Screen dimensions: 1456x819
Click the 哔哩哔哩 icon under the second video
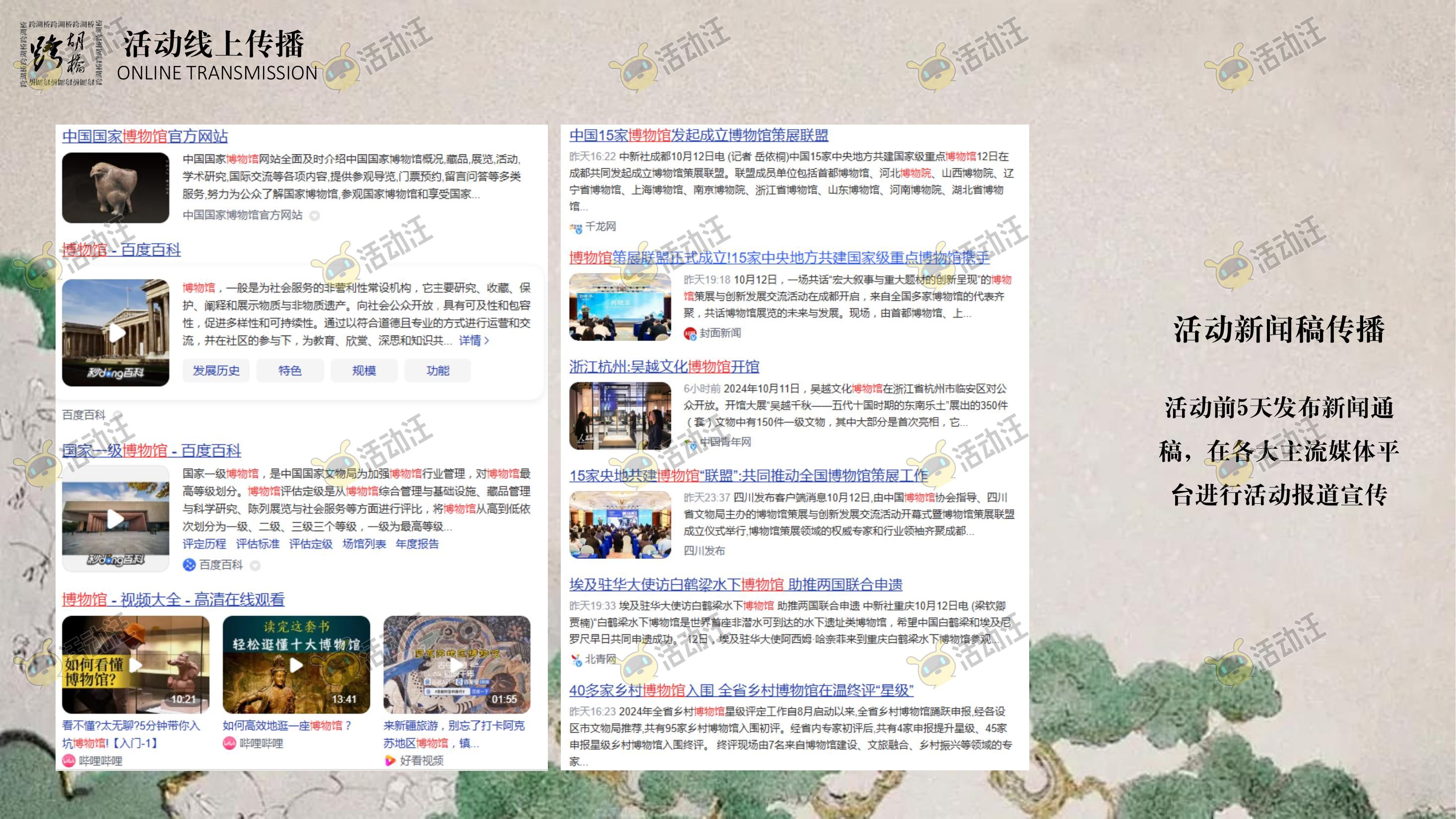pyautogui.click(x=229, y=743)
